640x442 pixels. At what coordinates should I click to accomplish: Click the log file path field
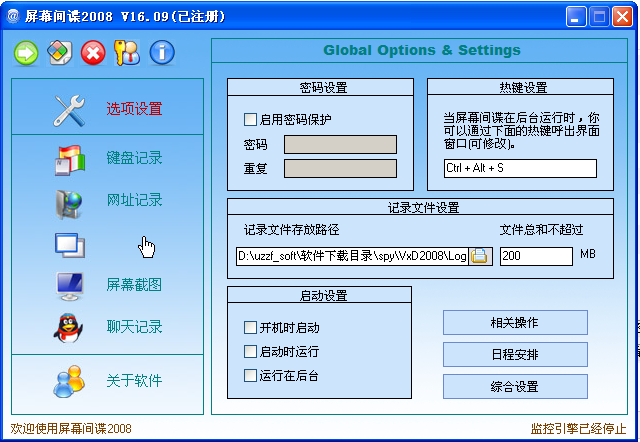[x=352, y=256]
